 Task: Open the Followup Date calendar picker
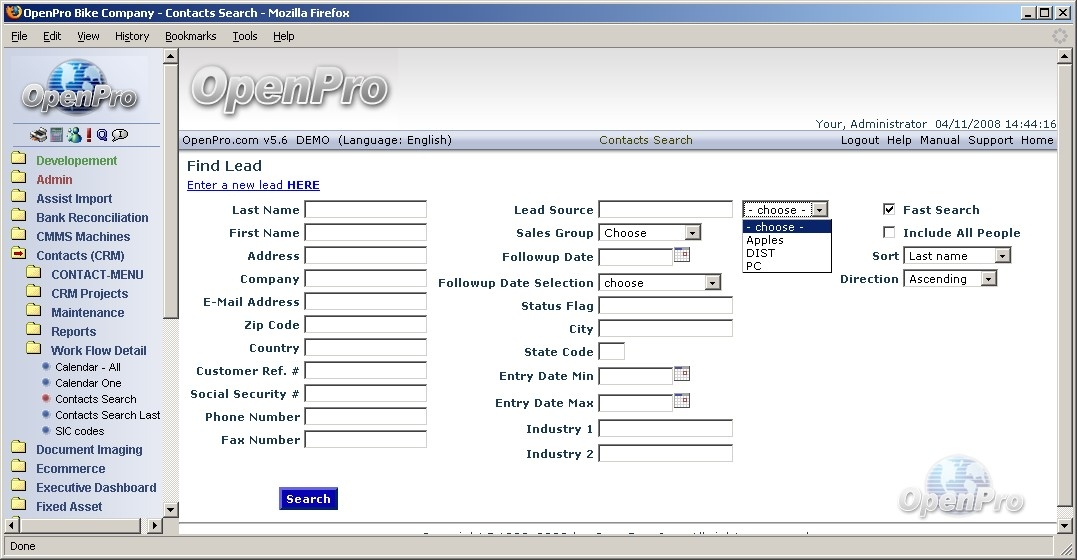[x=682, y=255]
